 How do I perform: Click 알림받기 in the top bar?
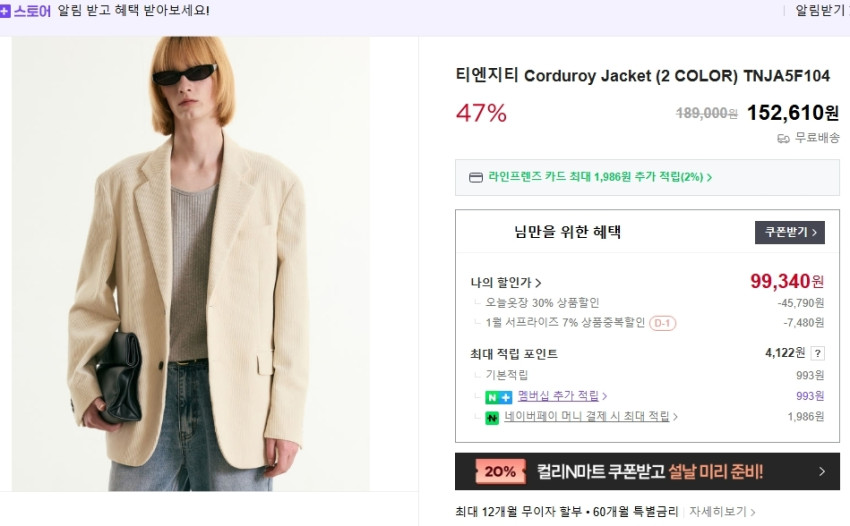click(x=821, y=10)
